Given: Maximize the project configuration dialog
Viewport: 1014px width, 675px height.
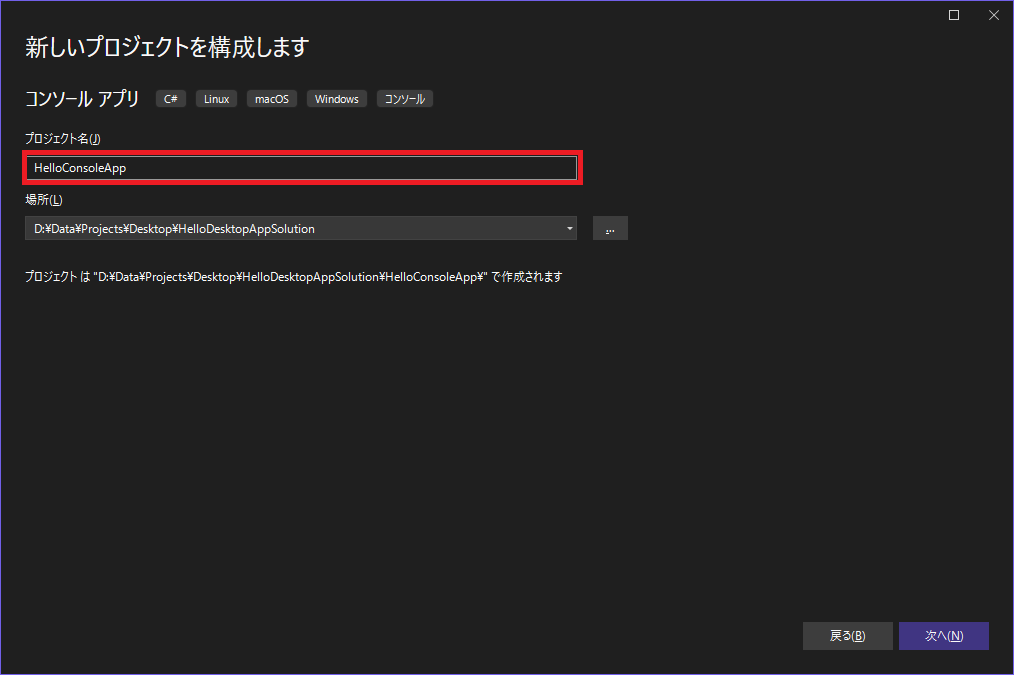Looking at the screenshot, I should coord(954,15).
